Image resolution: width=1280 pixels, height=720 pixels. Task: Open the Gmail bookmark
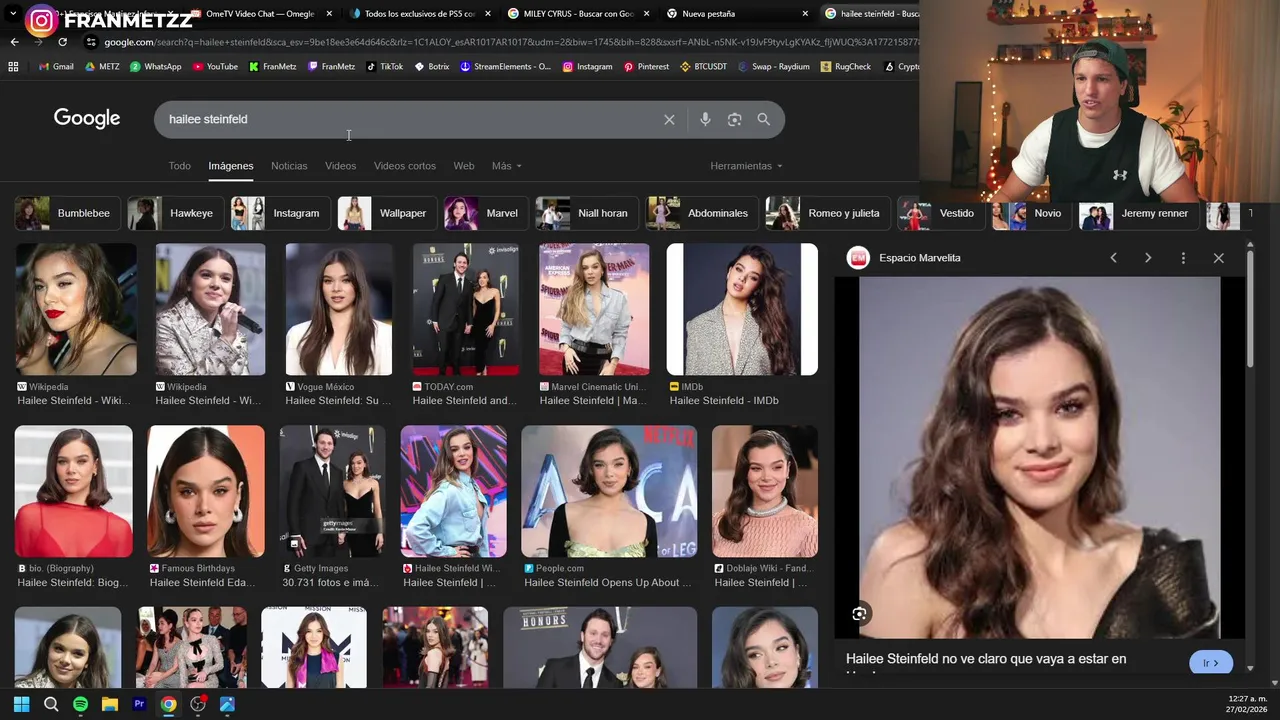55,67
